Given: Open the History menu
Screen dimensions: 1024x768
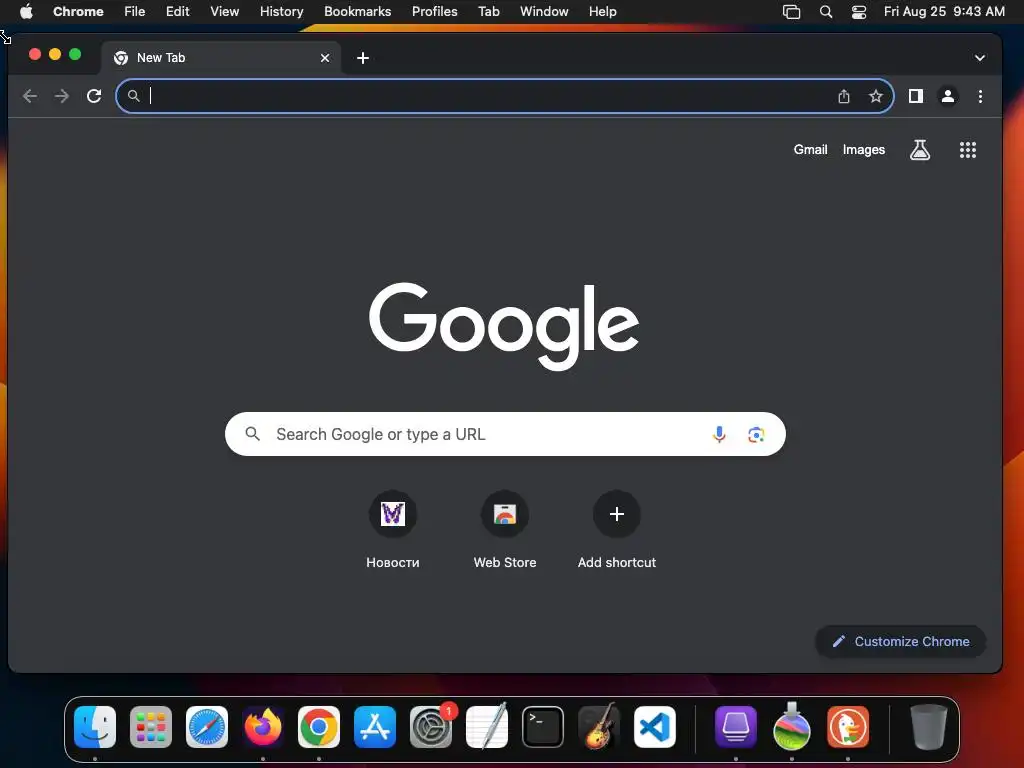Looking at the screenshot, I should coord(281,12).
